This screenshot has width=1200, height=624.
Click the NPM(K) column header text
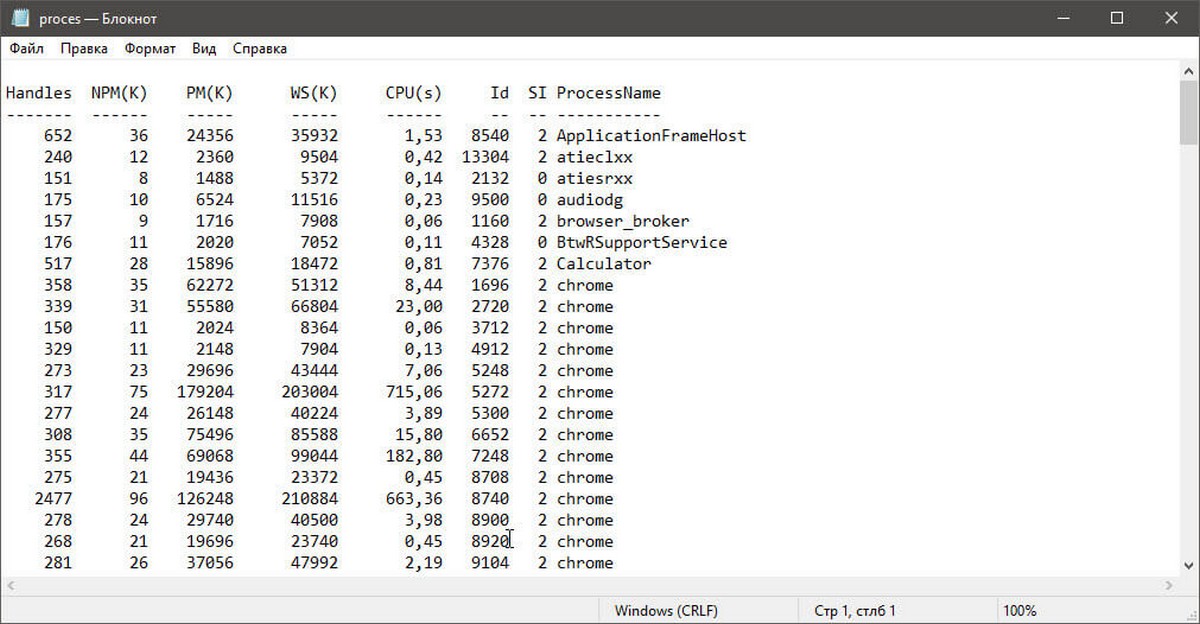point(119,93)
